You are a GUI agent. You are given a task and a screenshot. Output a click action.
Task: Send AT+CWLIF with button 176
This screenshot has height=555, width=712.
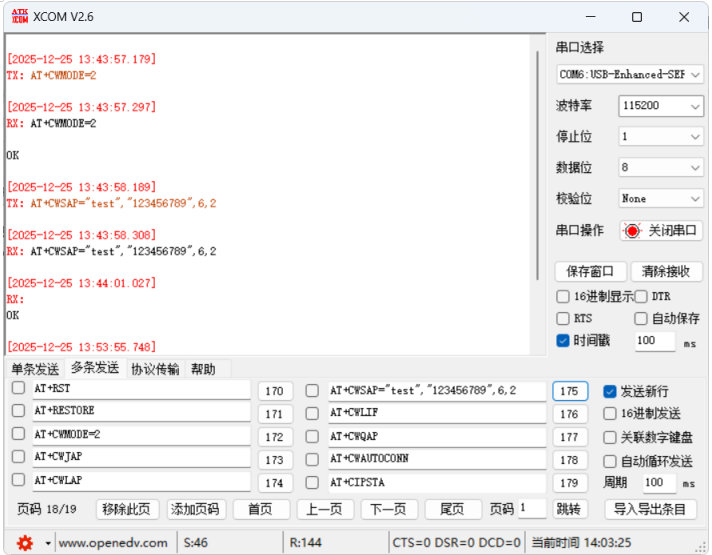(x=569, y=414)
